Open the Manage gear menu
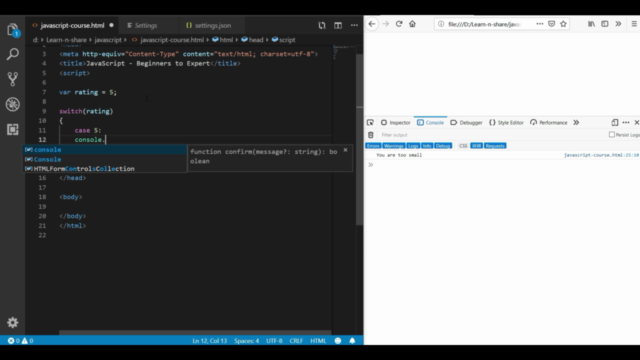 click(13, 322)
